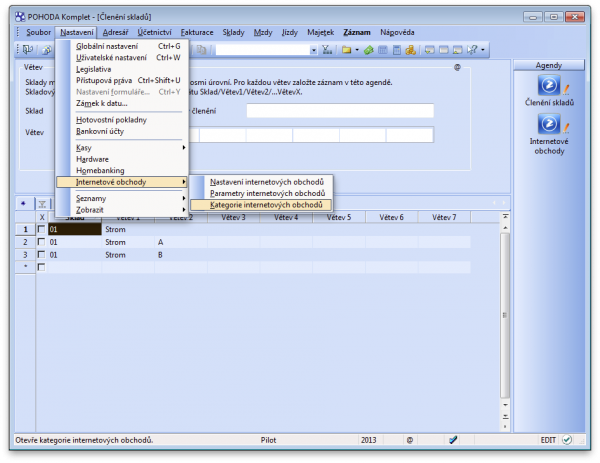This screenshot has width=600, height=463.
Task: Click the @ icon at form top right
Action: pos(457,67)
